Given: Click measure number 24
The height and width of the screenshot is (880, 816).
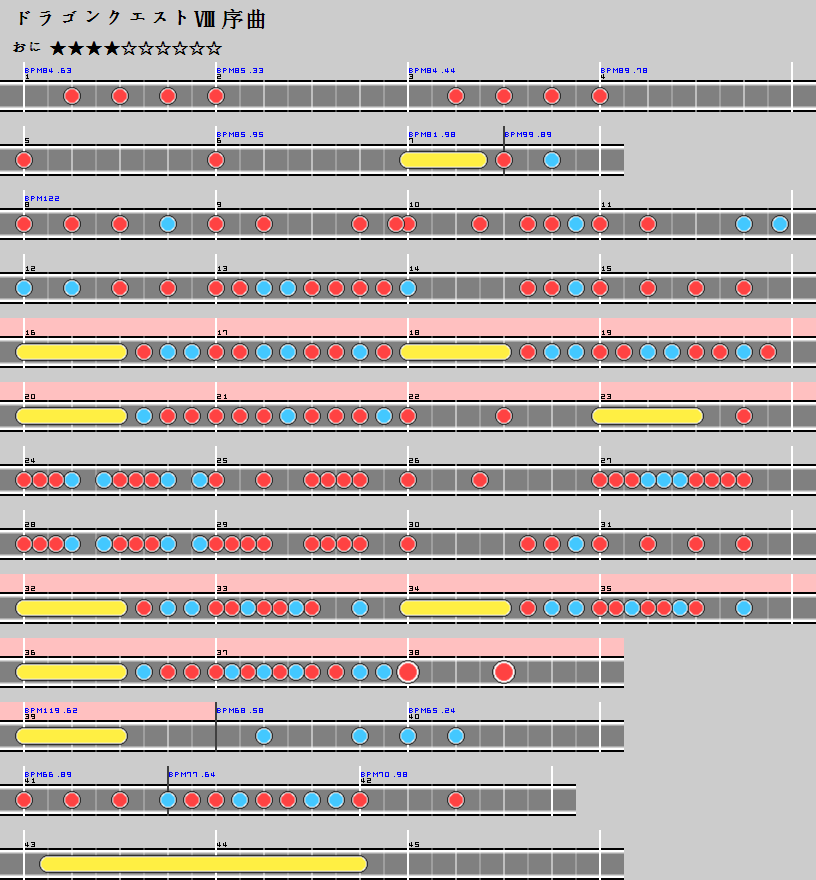Looking at the screenshot, I should click(x=30, y=461).
